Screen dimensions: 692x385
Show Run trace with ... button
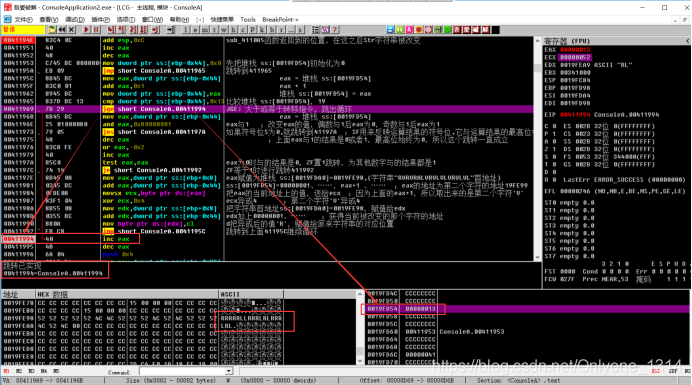point(291,30)
